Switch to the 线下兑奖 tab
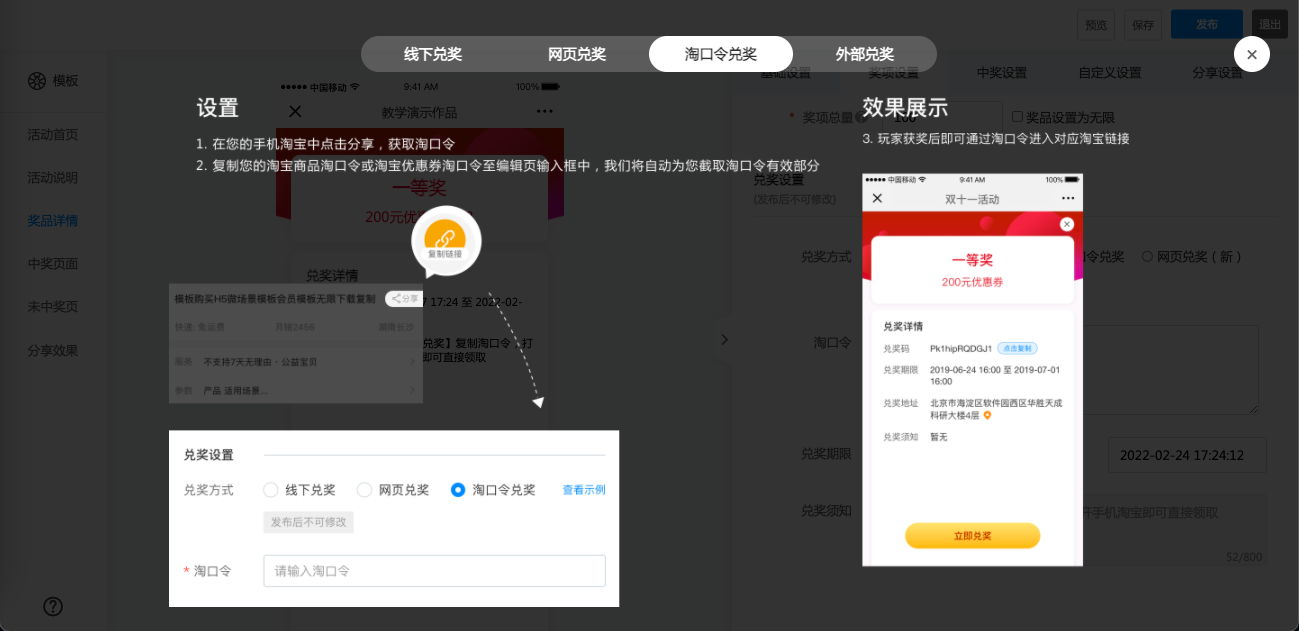The width and height of the screenshot is (1299, 631). click(x=433, y=54)
